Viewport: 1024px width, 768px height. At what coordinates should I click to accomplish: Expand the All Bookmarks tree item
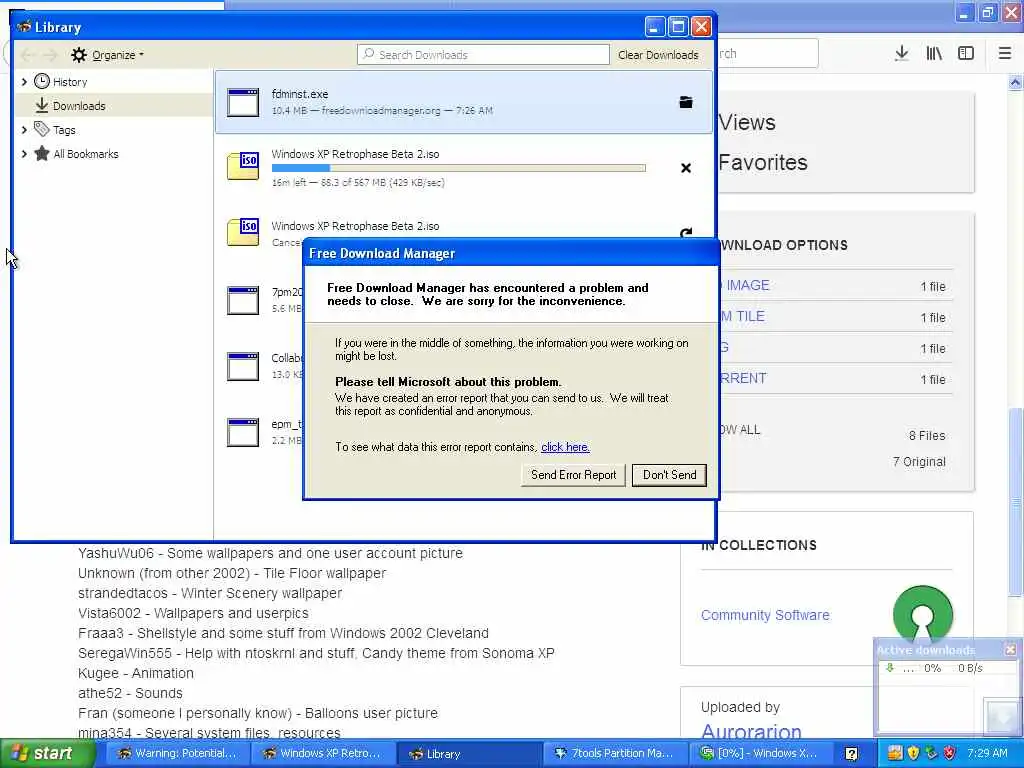[24, 154]
